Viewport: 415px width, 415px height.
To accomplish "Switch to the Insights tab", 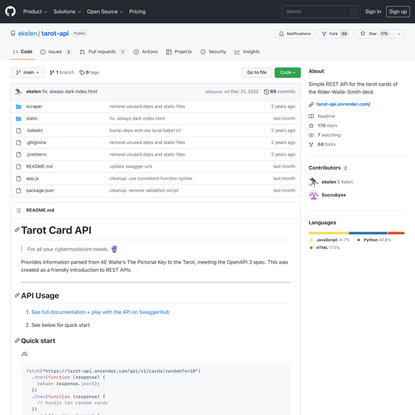I will click(x=247, y=52).
